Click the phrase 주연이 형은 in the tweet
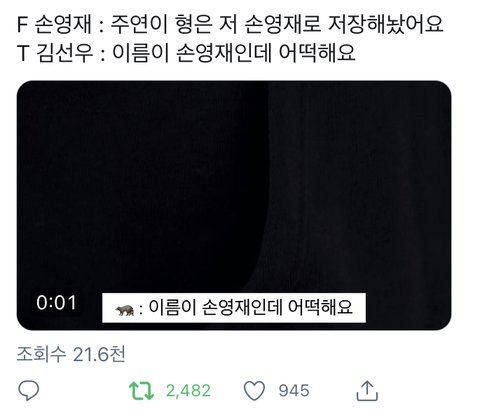The height and width of the screenshot is (411, 480). click(161, 24)
